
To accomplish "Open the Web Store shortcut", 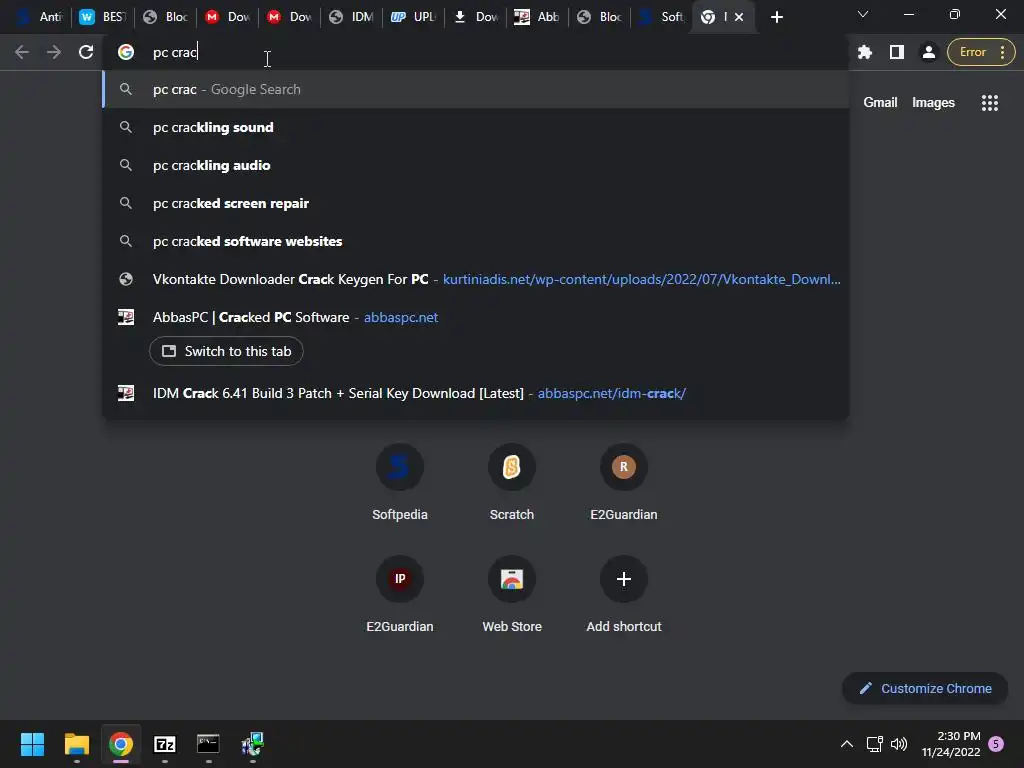I will 511,594.
